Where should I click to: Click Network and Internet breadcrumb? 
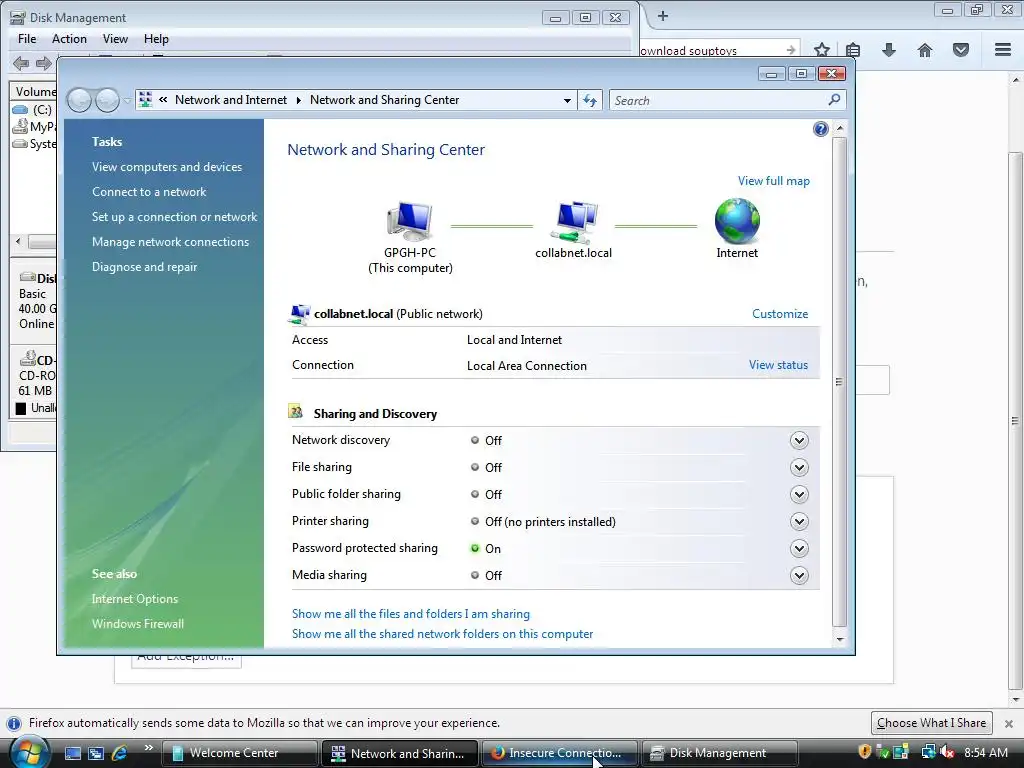click(x=231, y=100)
